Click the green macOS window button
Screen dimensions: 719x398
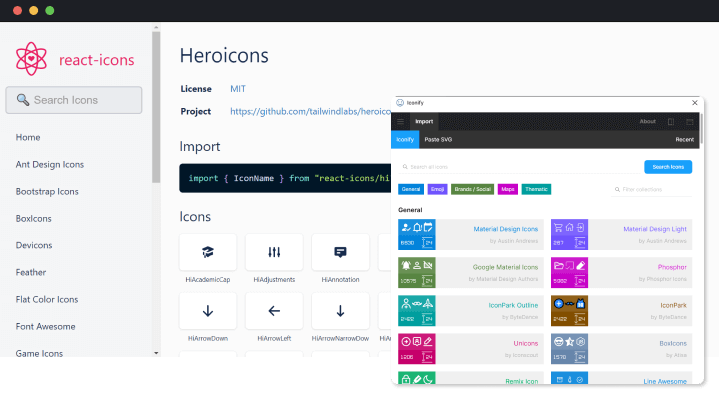point(50,11)
